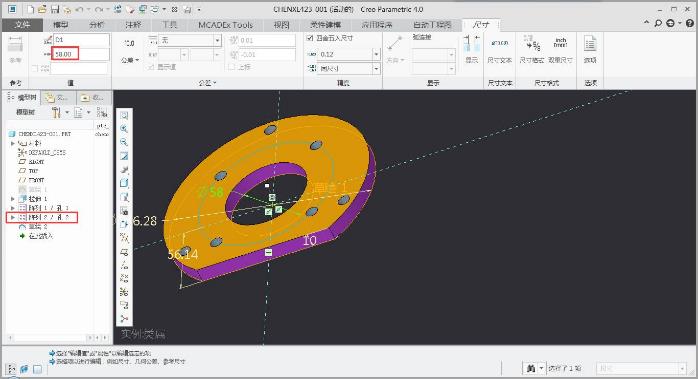Viewport: 698px width, 379px height.
Task: Expand the highlighted pattern 2 tree node
Action: click(x=13, y=217)
